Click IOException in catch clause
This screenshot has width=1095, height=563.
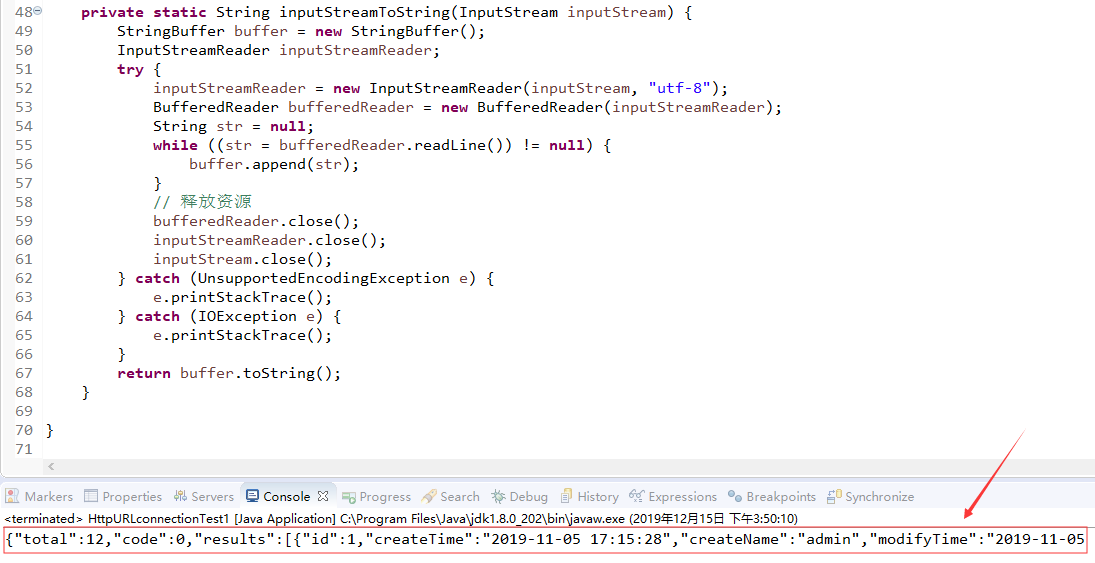pos(247,316)
